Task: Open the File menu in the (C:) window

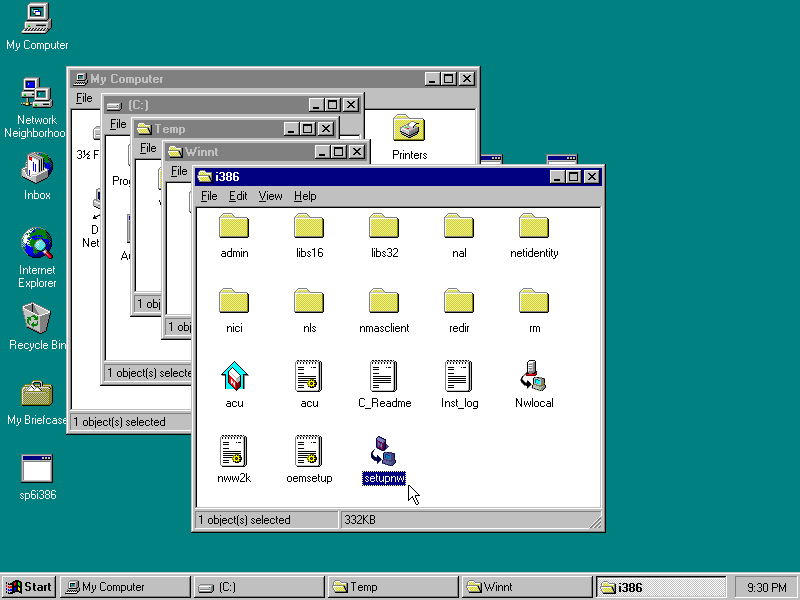Action: 118,124
